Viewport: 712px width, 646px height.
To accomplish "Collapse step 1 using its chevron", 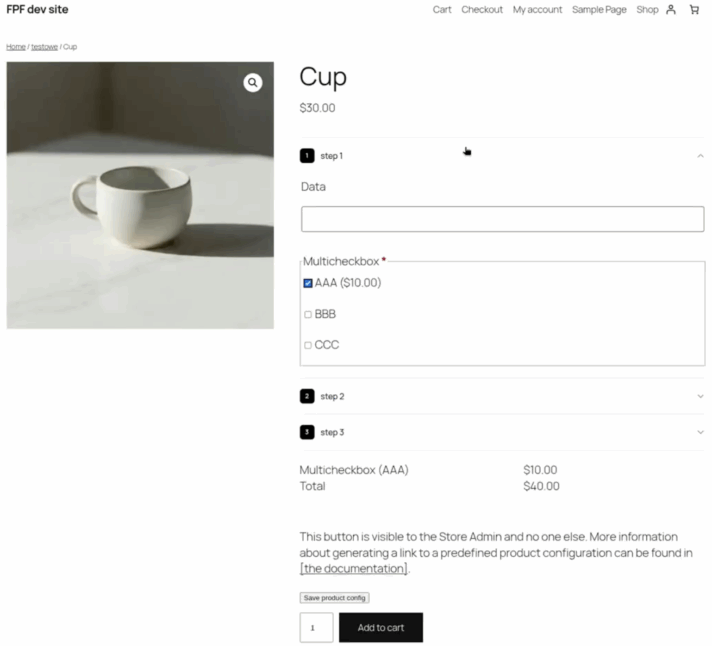I will [x=700, y=156].
